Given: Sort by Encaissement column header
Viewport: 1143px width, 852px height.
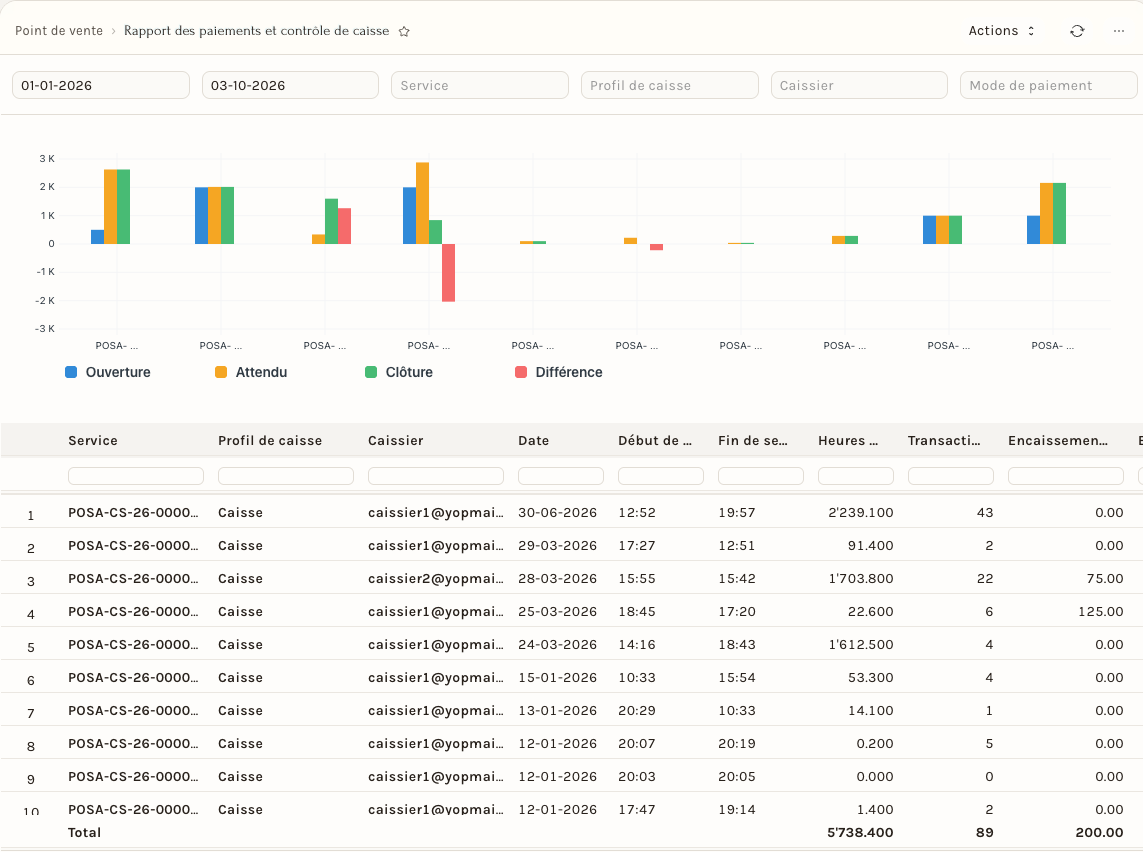Looking at the screenshot, I should [1058, 440].
